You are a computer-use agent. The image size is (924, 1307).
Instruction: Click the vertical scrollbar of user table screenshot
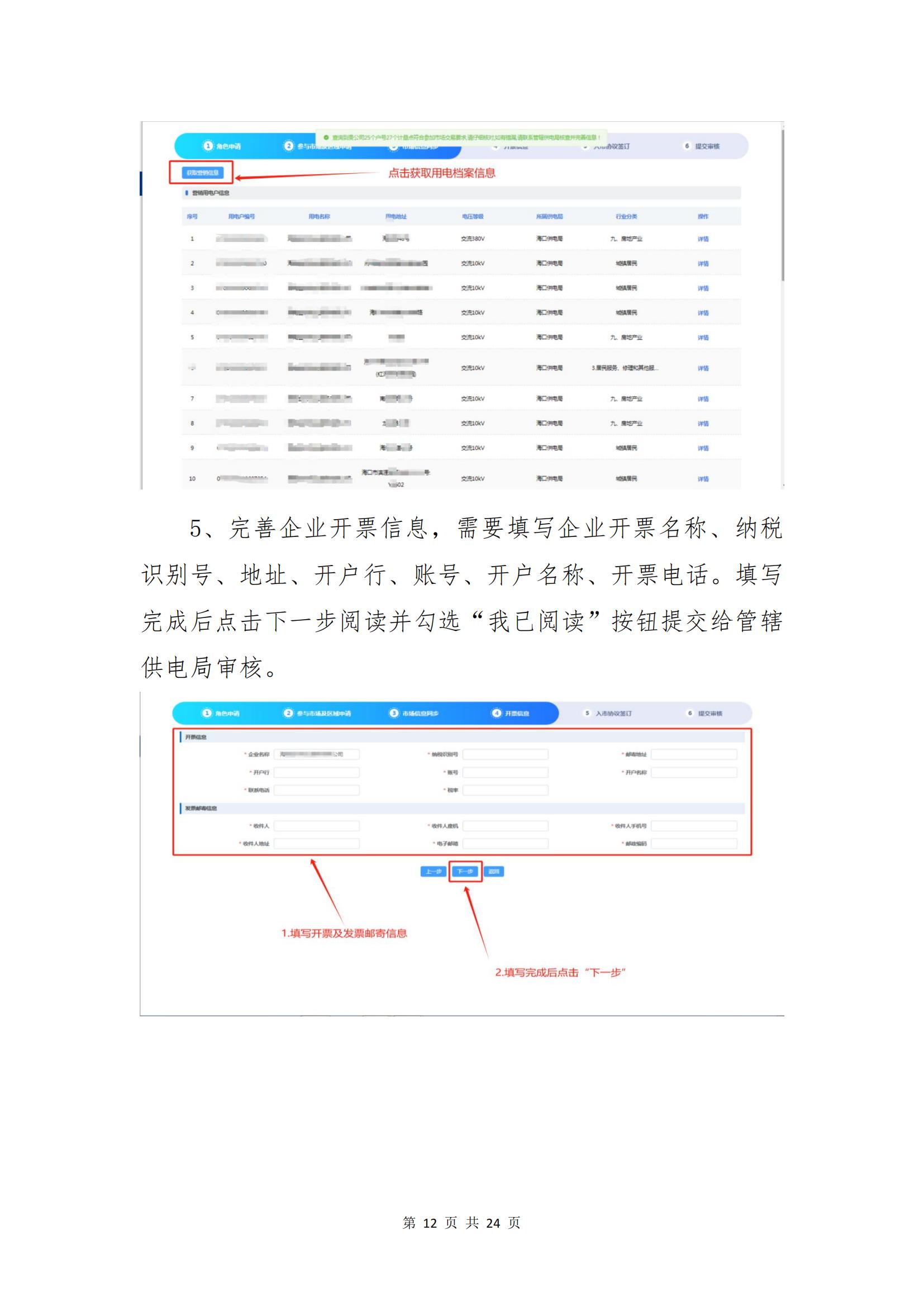click(x=783, y=205)
